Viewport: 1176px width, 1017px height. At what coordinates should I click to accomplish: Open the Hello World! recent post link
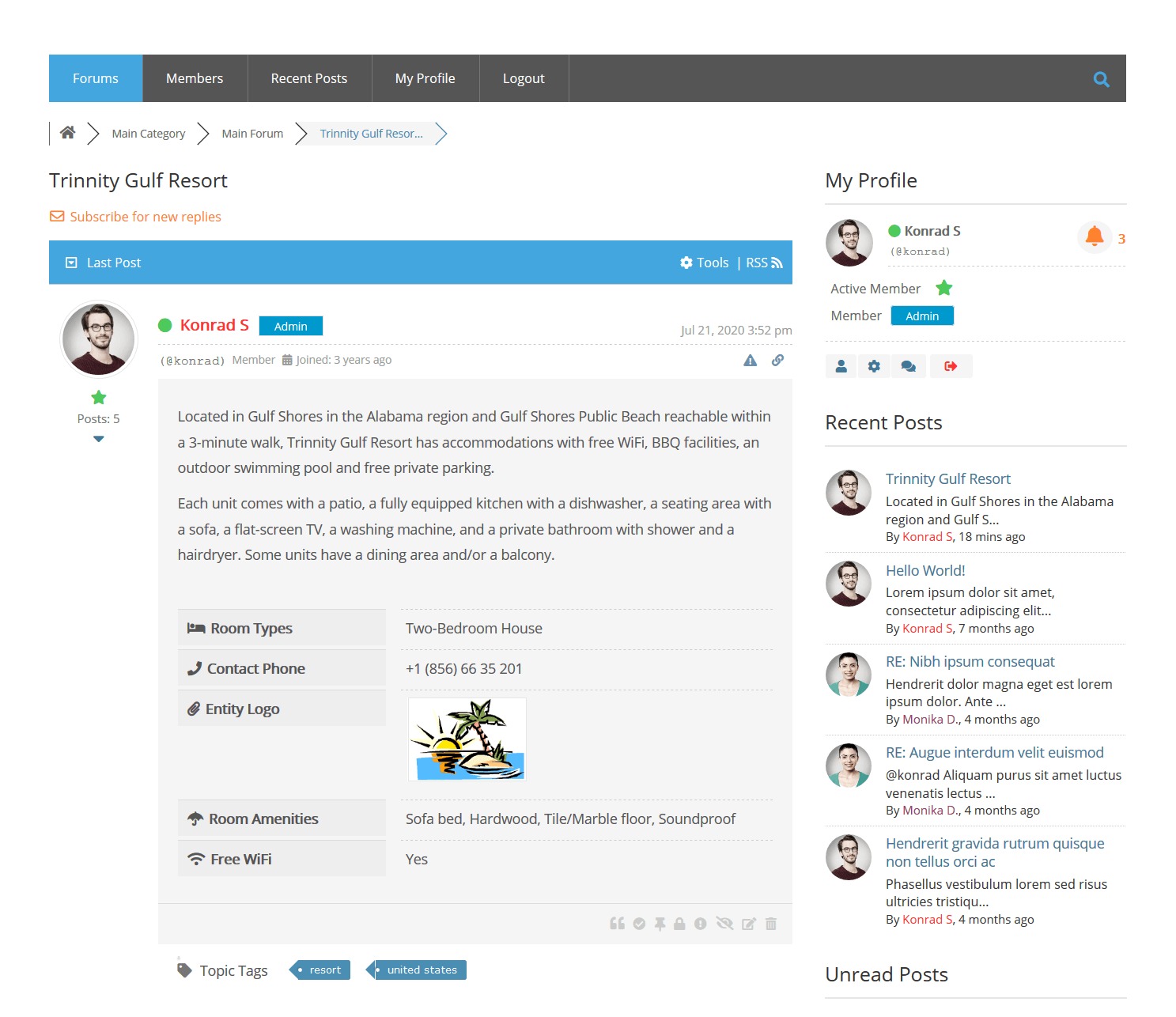pos(925,570)
